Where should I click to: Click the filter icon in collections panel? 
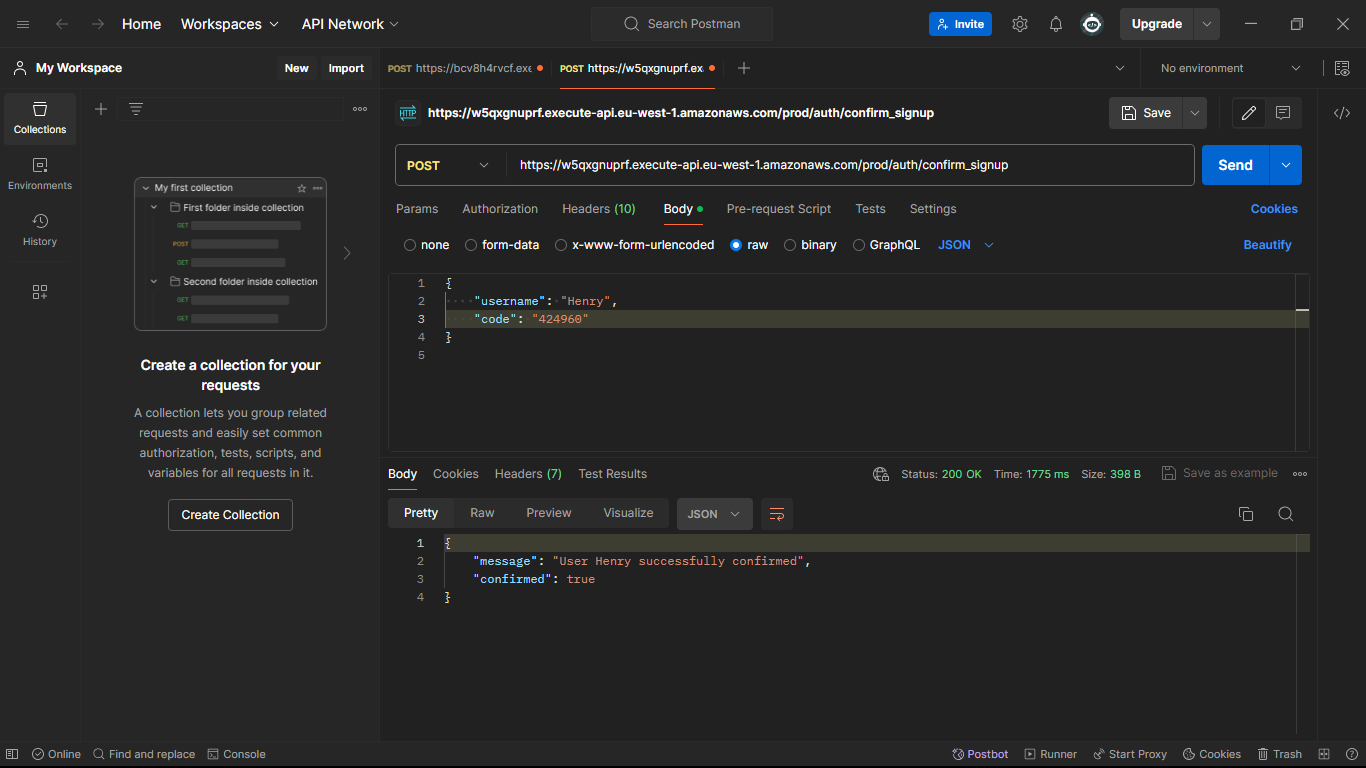pos(136,109)
